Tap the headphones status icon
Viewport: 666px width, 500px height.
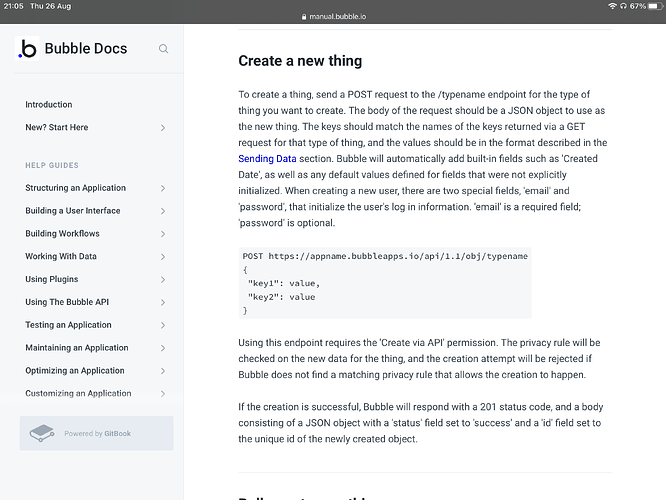click(x=623, y=6)
